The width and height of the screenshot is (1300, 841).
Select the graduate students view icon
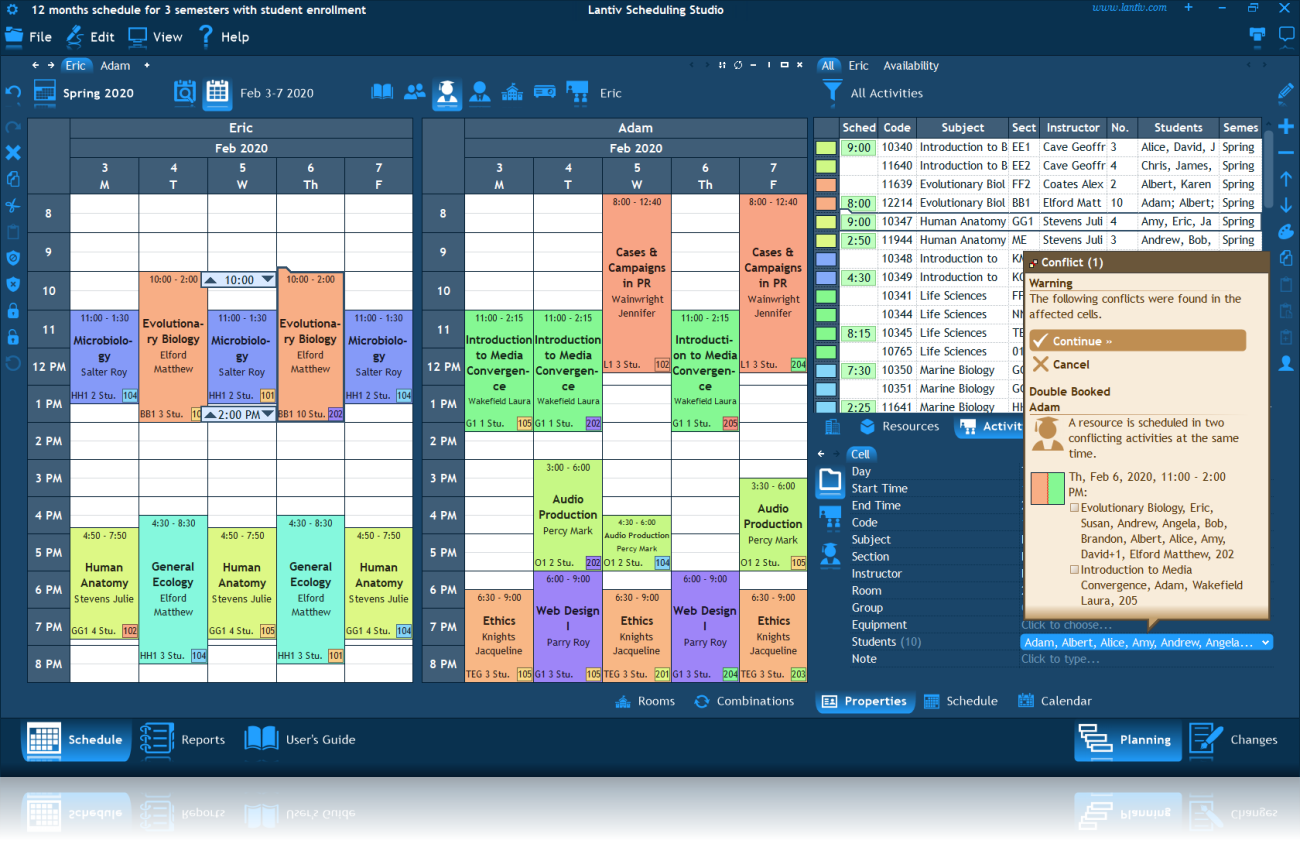click(x=447, y=93)
